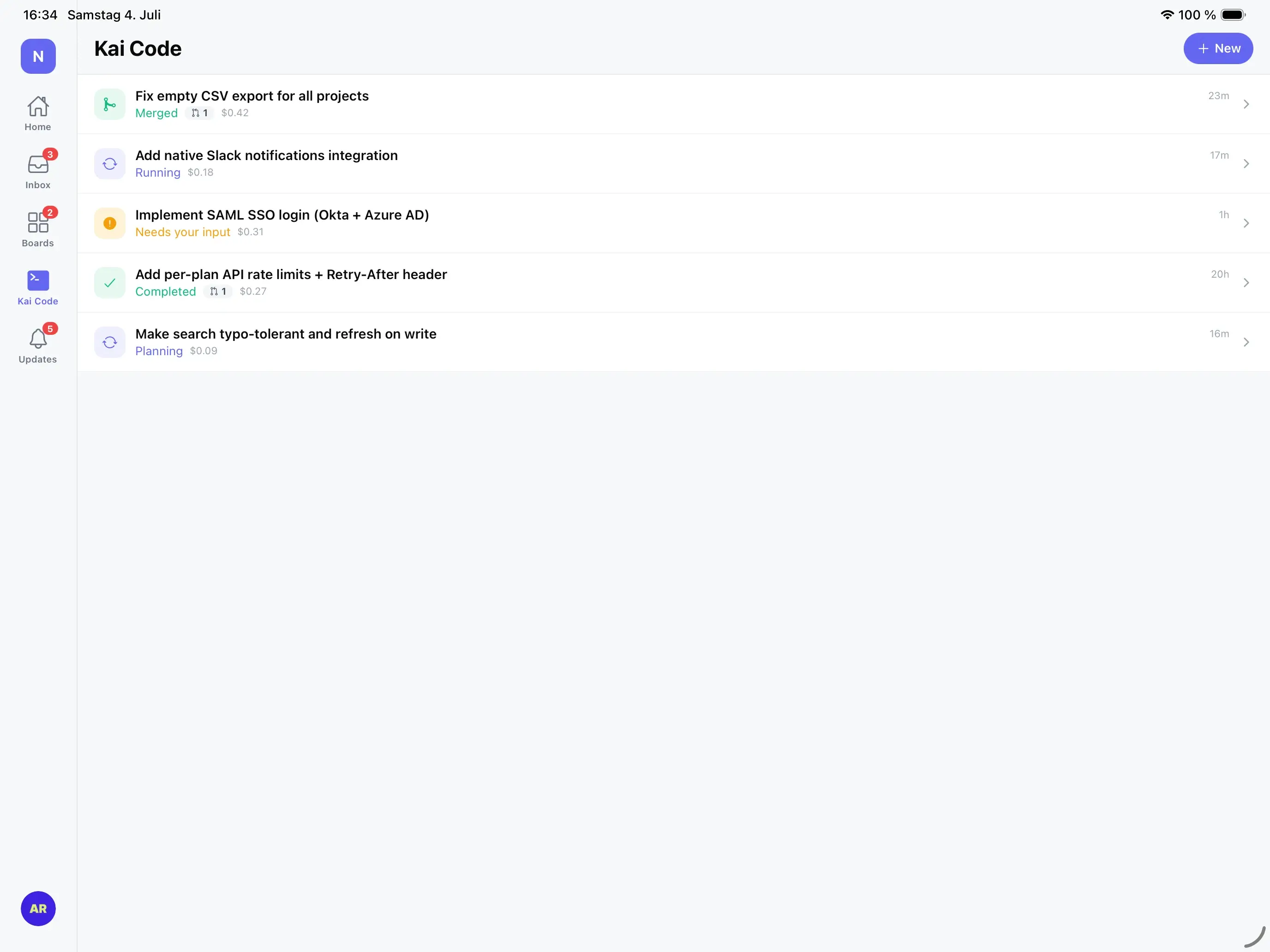This screenshot has width=1270, height=952.
Task: Go to Home in the sidebar
Action: [38, 113]
